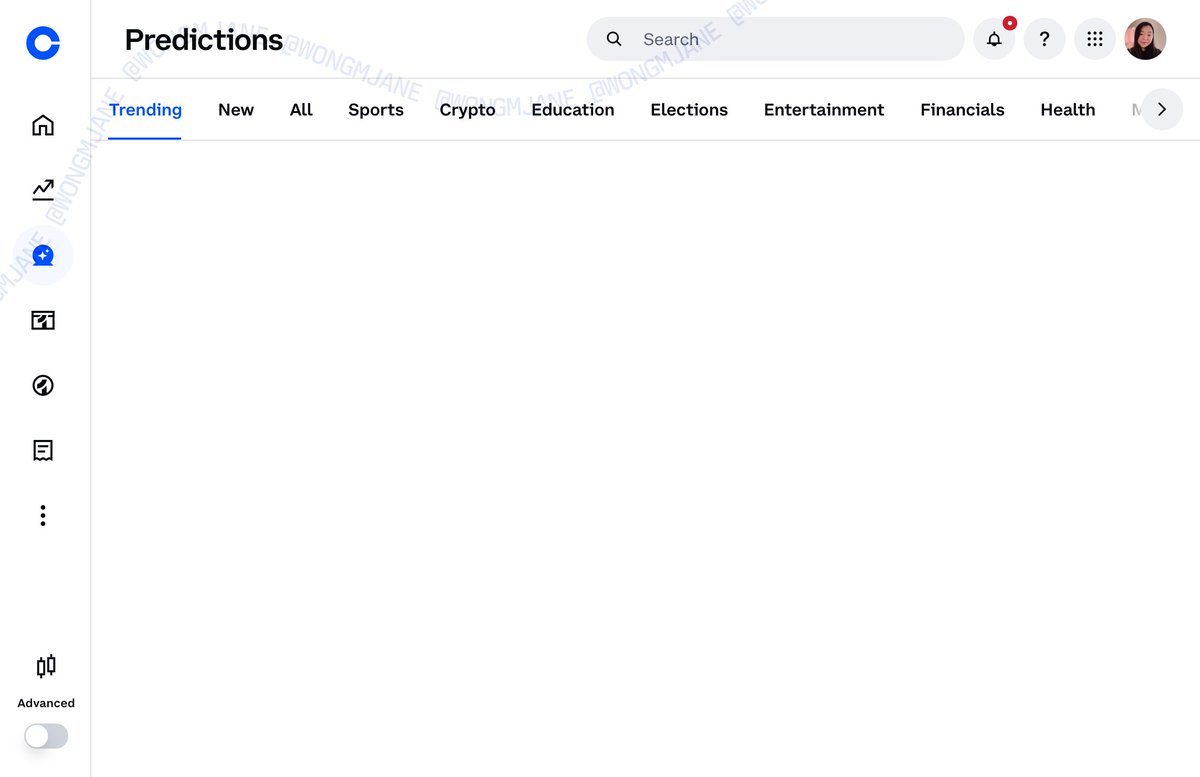Open the profile avatar photo

coord(1145,38)
